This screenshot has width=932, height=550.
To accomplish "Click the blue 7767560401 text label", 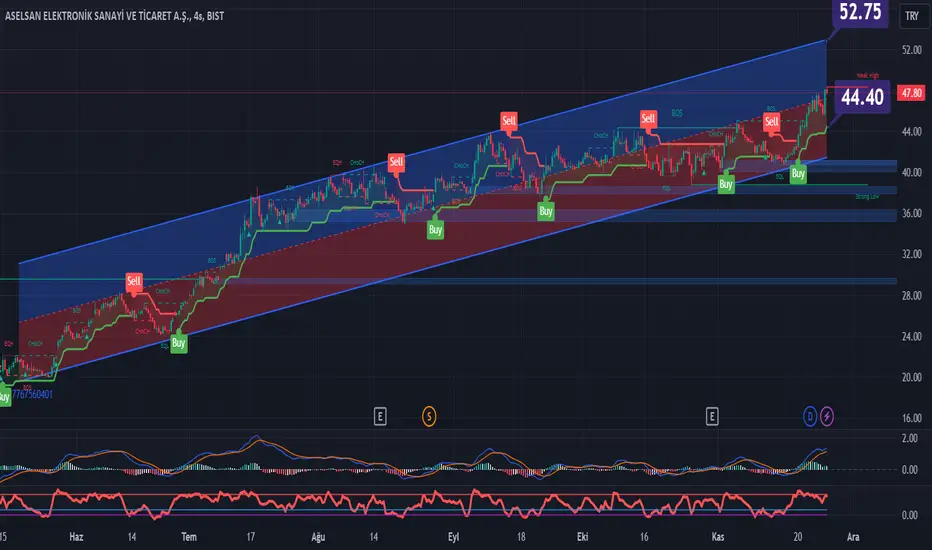I will pyautogui.click(x=32, y=394).
